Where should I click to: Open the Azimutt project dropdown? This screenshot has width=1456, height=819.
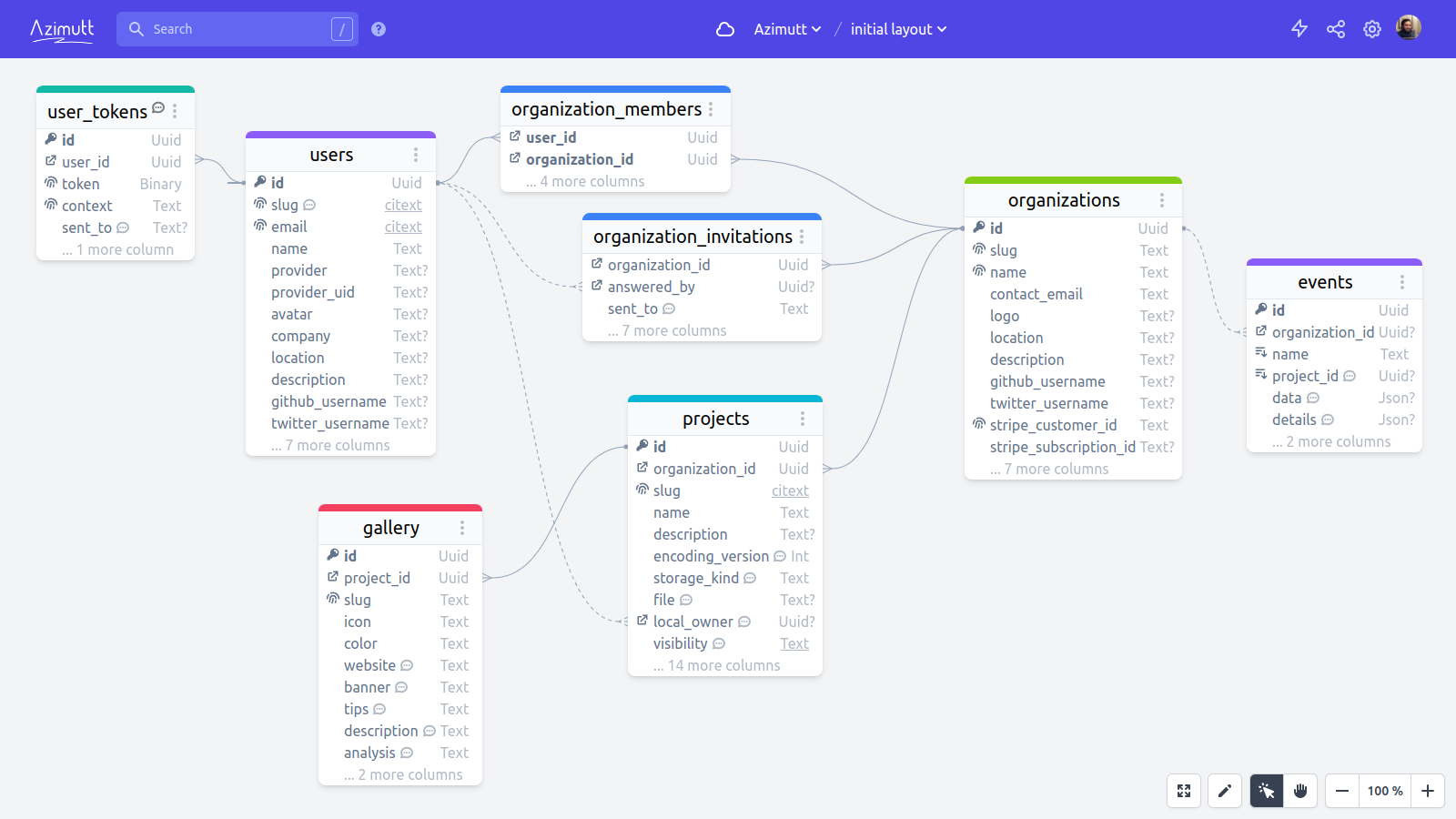pyautogui.click(x=787, y=29)
